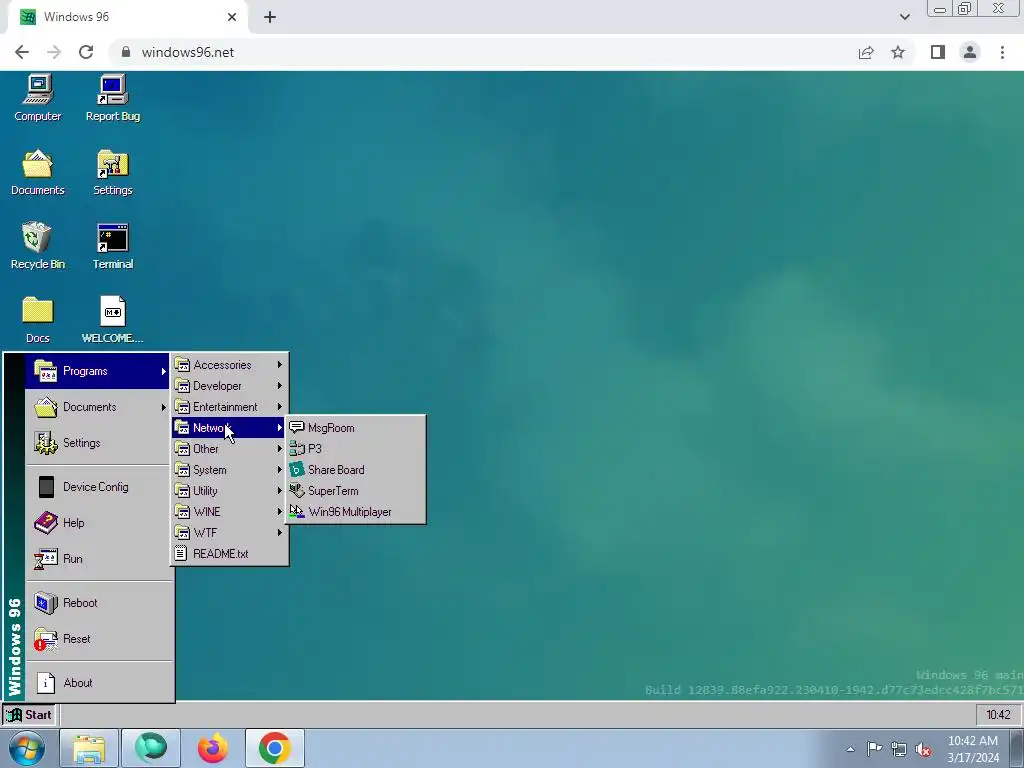This screenshot has width=1024, height=768.
Task: Expand the Utility submenu
Action: (229, 490)
